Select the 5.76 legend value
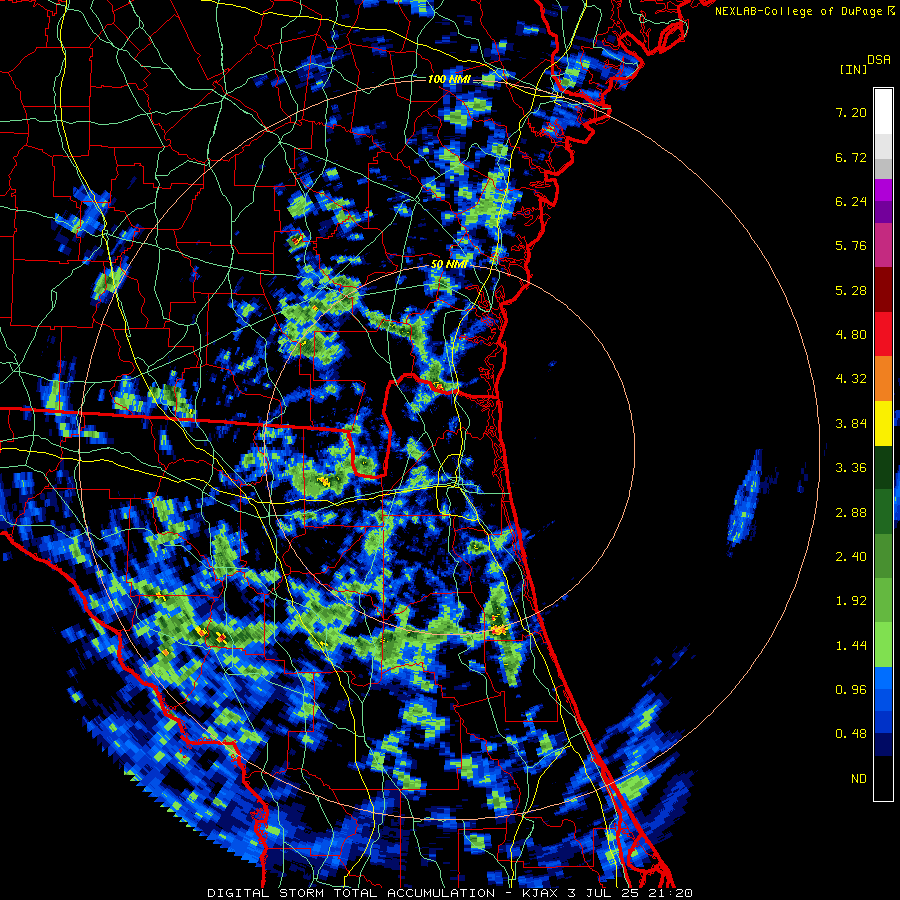This screenshot has height=900, width=900. pos(851,246)
